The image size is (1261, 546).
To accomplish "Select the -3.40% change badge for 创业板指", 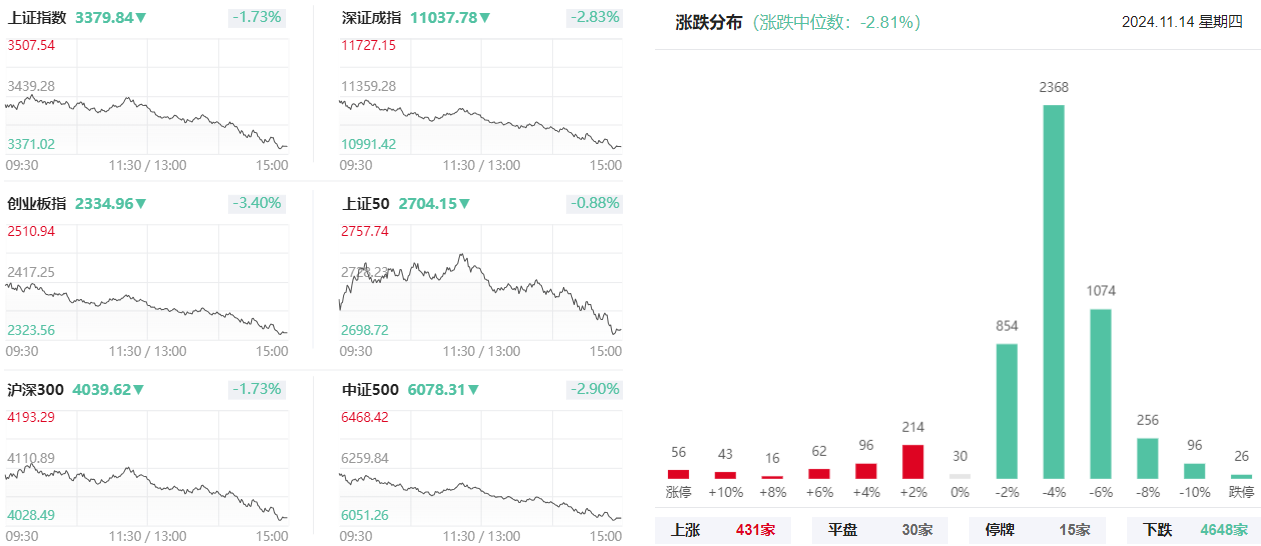I will coord(257,204).
